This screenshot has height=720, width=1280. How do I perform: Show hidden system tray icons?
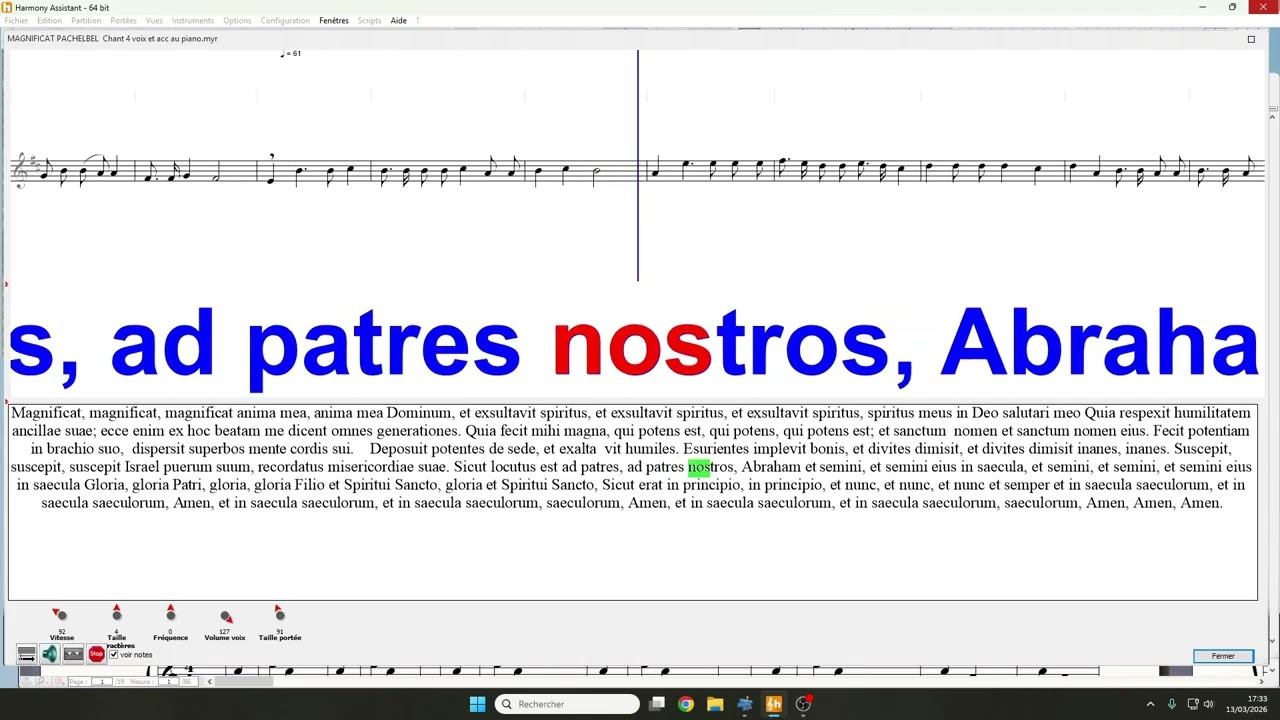[1150, 704]
